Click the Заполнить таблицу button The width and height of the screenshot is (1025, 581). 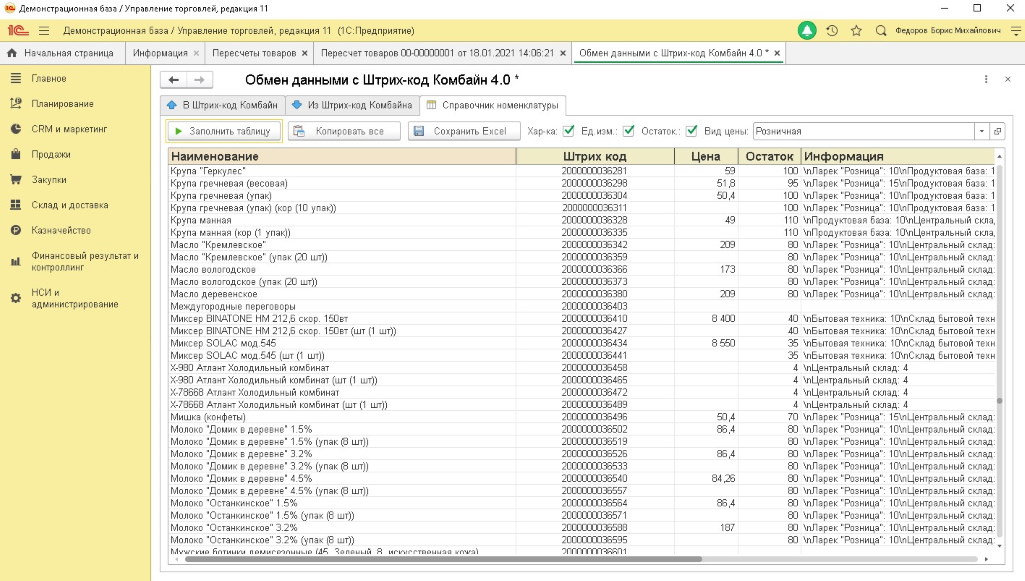tap(224, 131)
